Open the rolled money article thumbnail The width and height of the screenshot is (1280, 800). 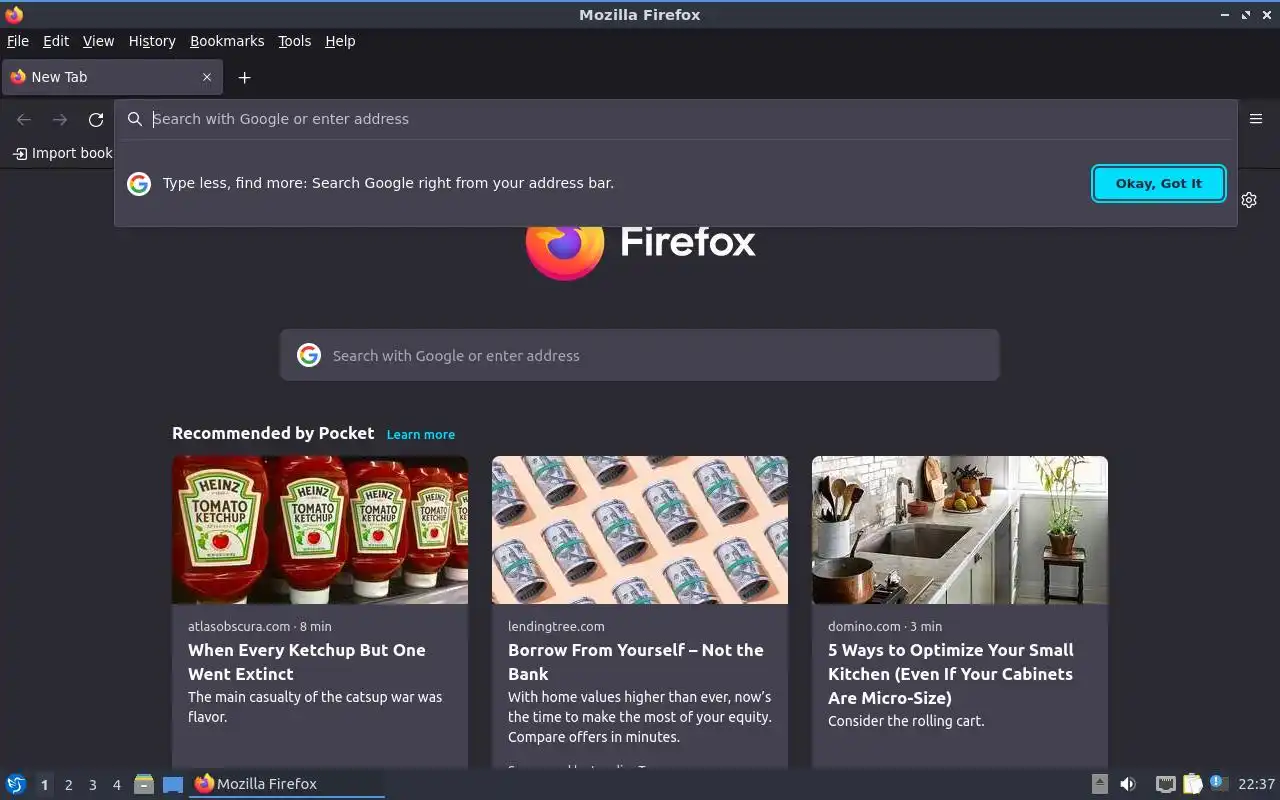640,530
